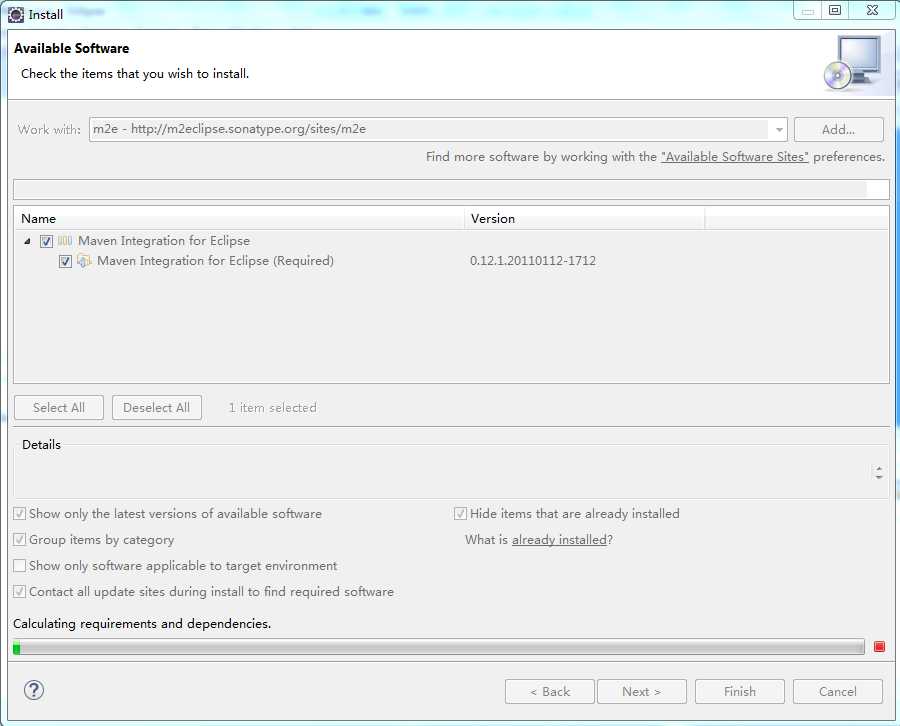Toggle Hide items already installed checkbox
This screenshot has width=900, height=726.
pos(460,514)
